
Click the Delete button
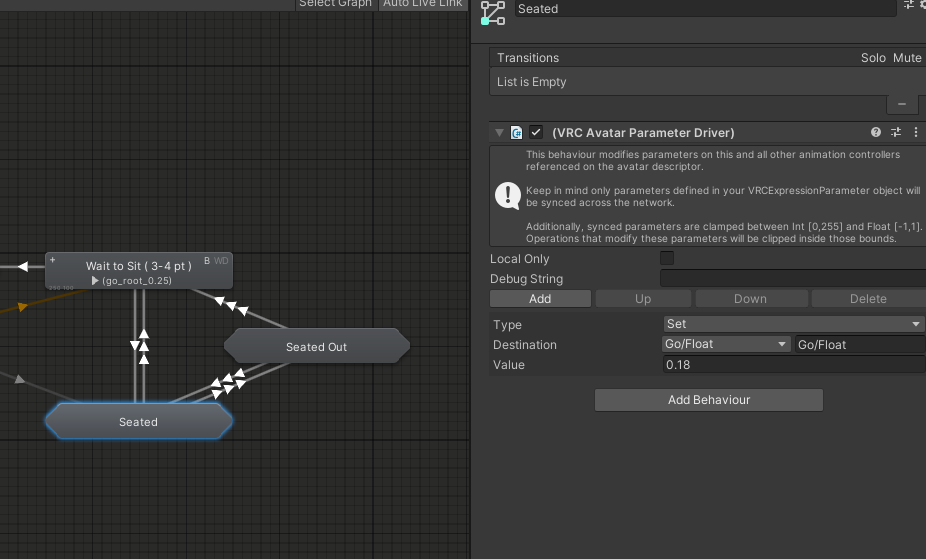(x=868, y=299)
